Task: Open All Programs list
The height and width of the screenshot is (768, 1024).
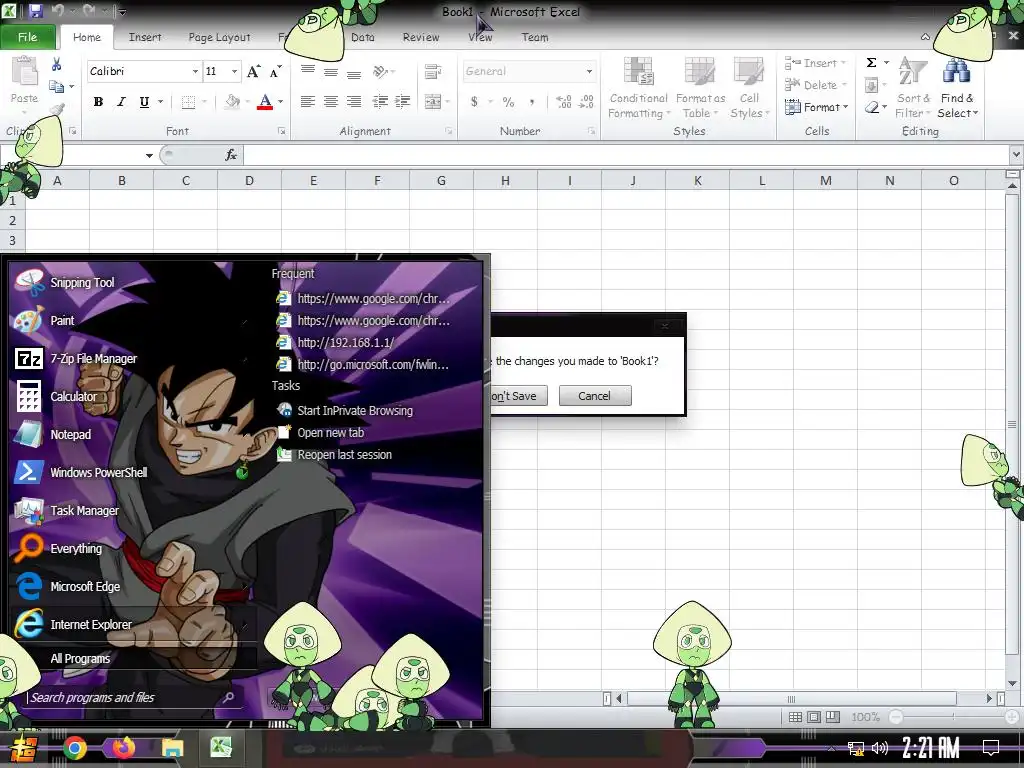Action: click(80, 659)
